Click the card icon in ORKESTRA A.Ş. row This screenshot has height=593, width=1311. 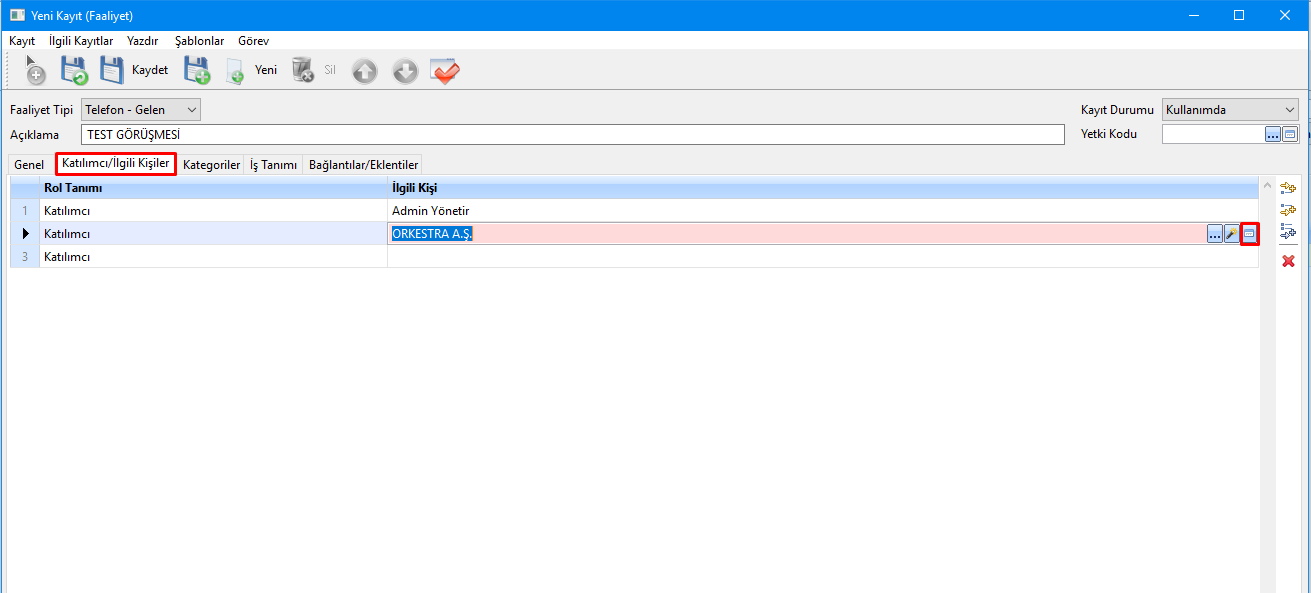point(1249,234)
